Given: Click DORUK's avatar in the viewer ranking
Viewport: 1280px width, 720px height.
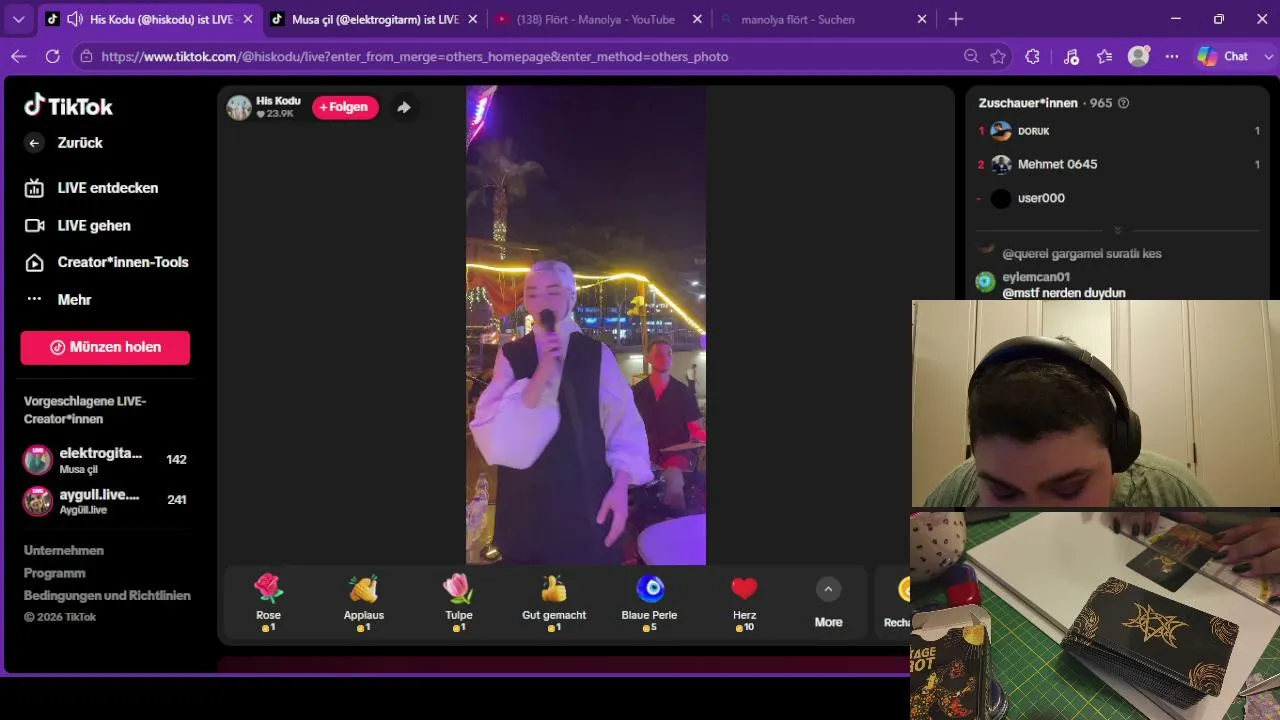Looking at the screenshot, I should (1001, 131).
